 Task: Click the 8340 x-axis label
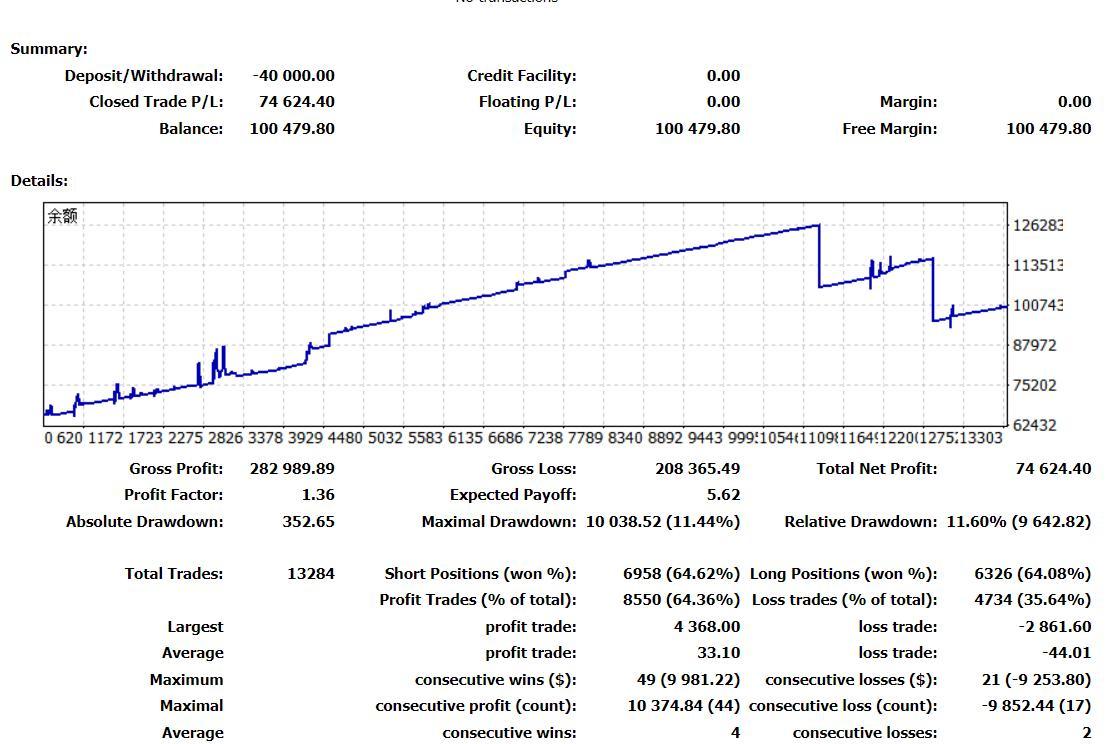625,438
